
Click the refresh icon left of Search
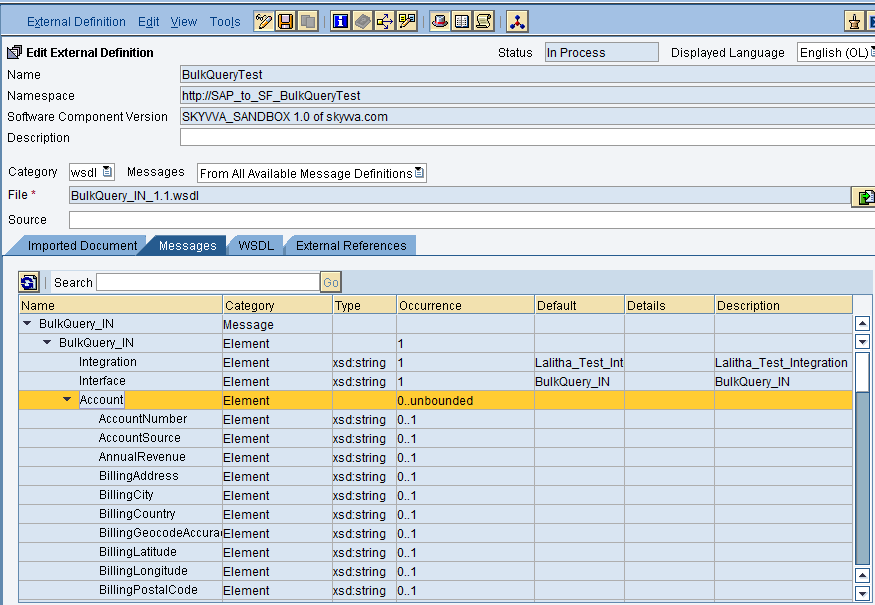29,283
